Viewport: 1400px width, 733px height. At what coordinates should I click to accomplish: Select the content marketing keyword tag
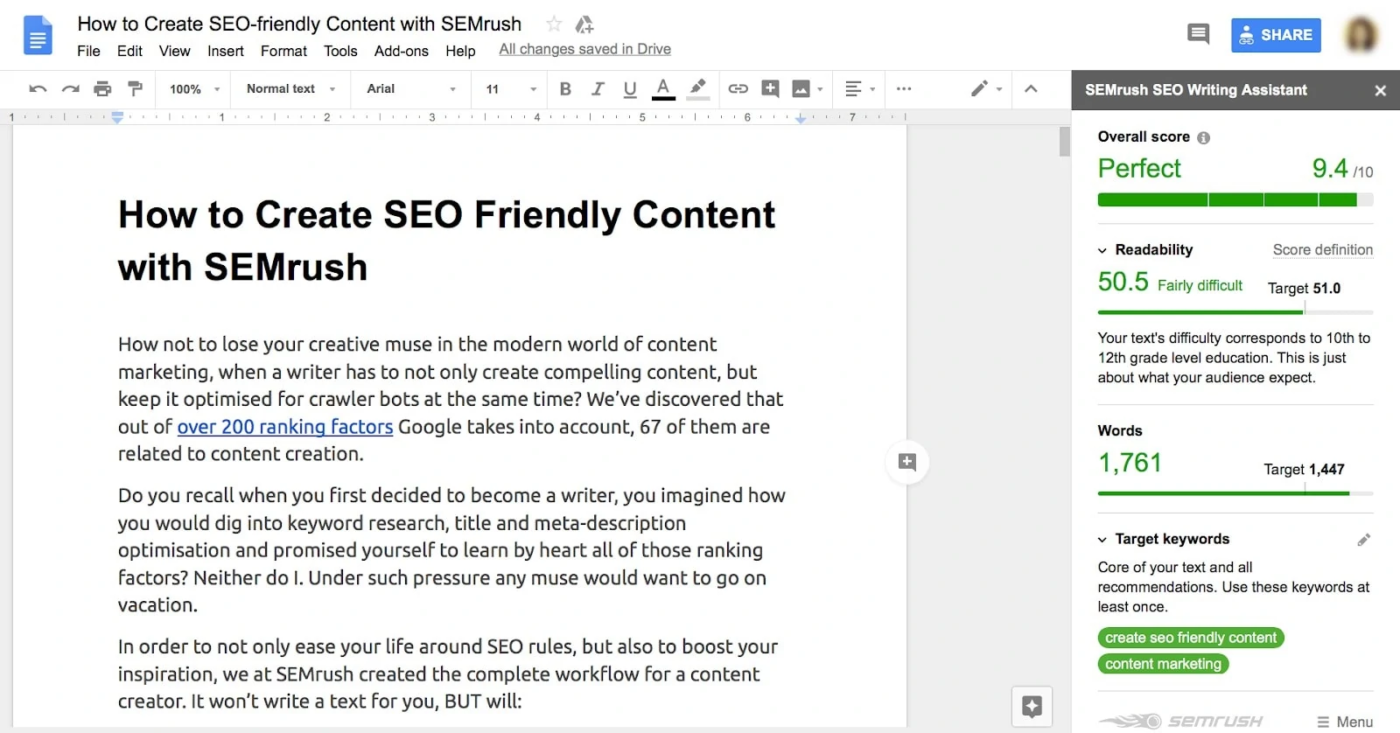1163,664
